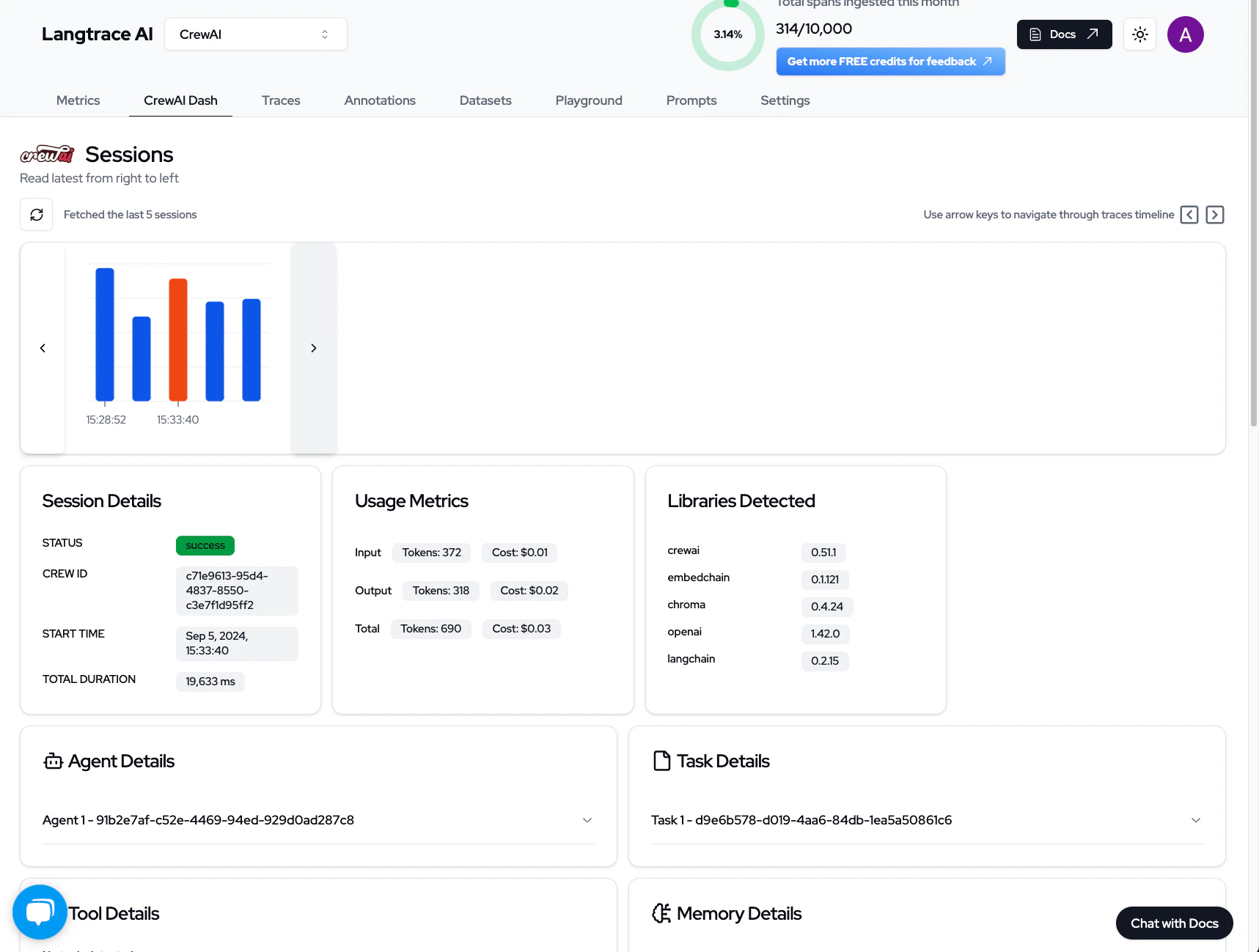Select the second short blue session bar
This screenshot has width=1259, height=952.
pos(142,358)
